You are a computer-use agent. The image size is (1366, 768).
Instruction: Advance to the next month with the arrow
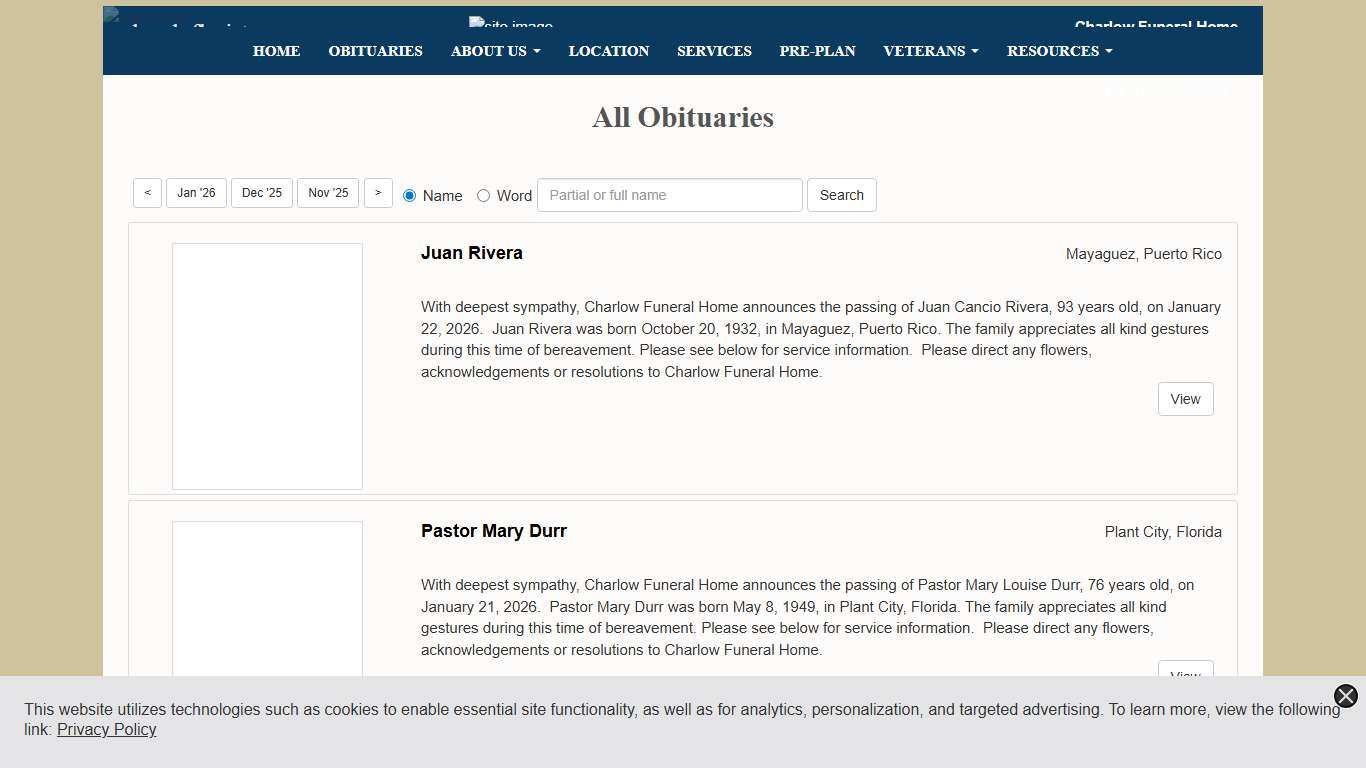pos(378,192)
